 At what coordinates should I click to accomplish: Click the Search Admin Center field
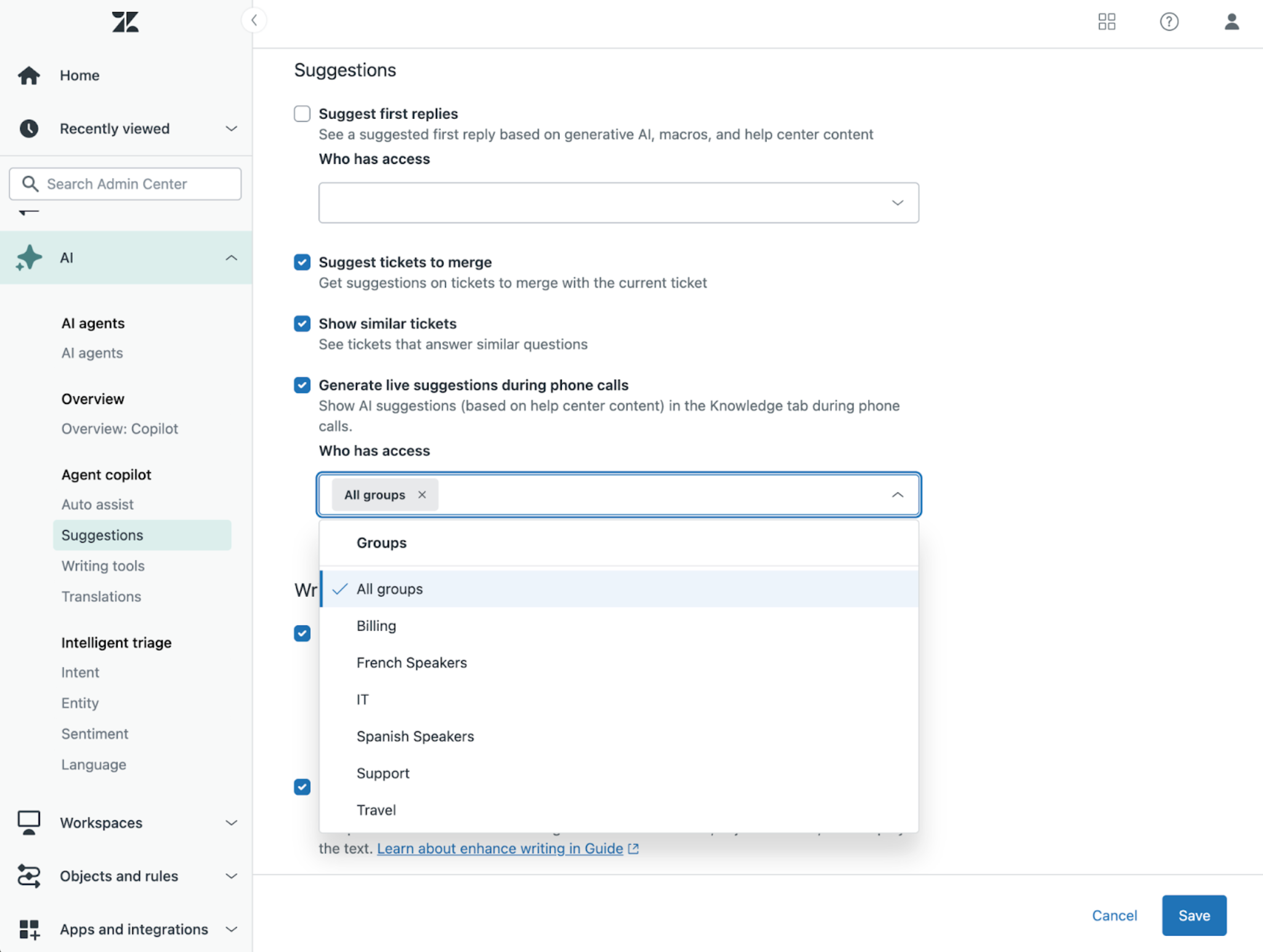point(125,184)
